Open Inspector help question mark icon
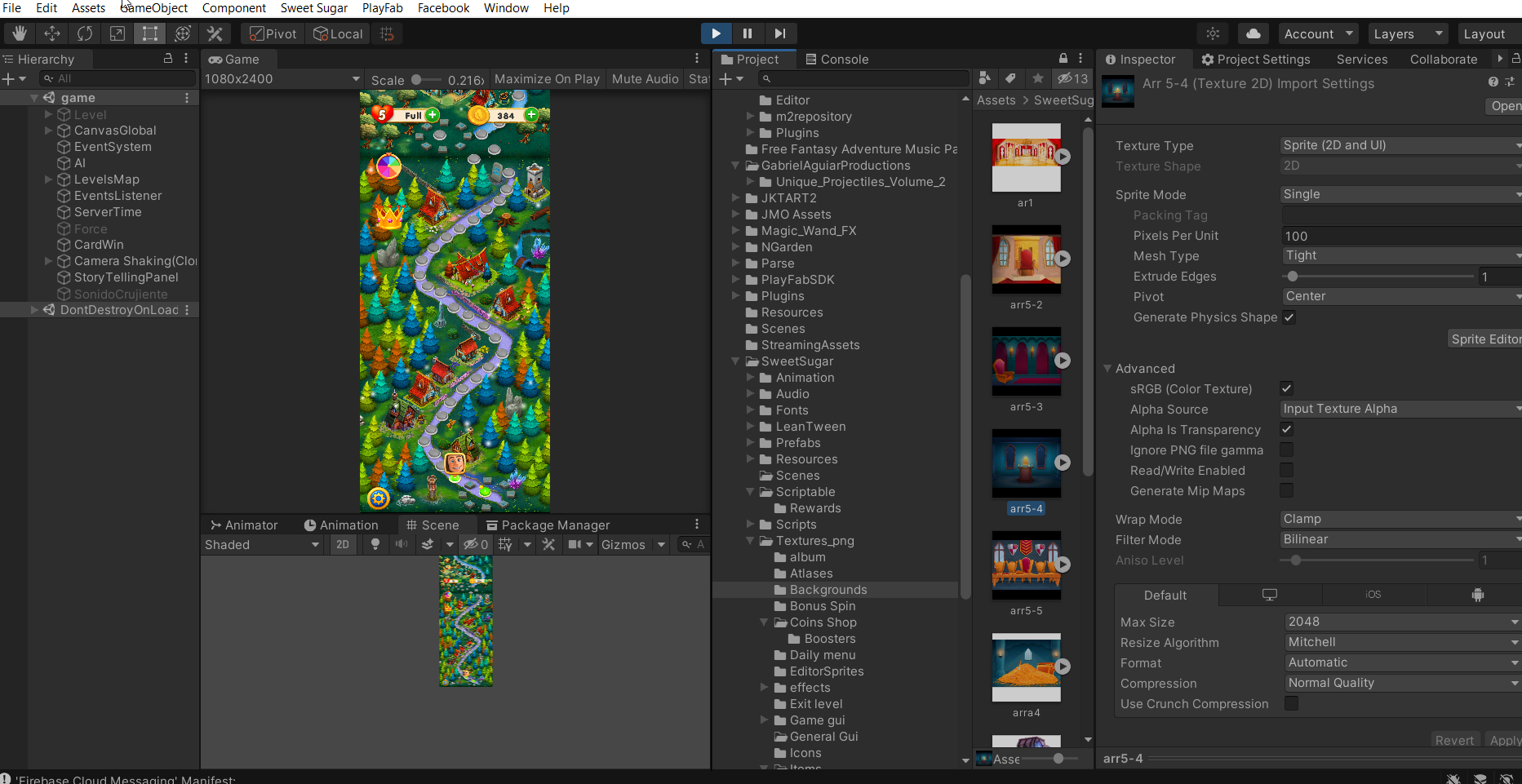 coord(1493,82)
